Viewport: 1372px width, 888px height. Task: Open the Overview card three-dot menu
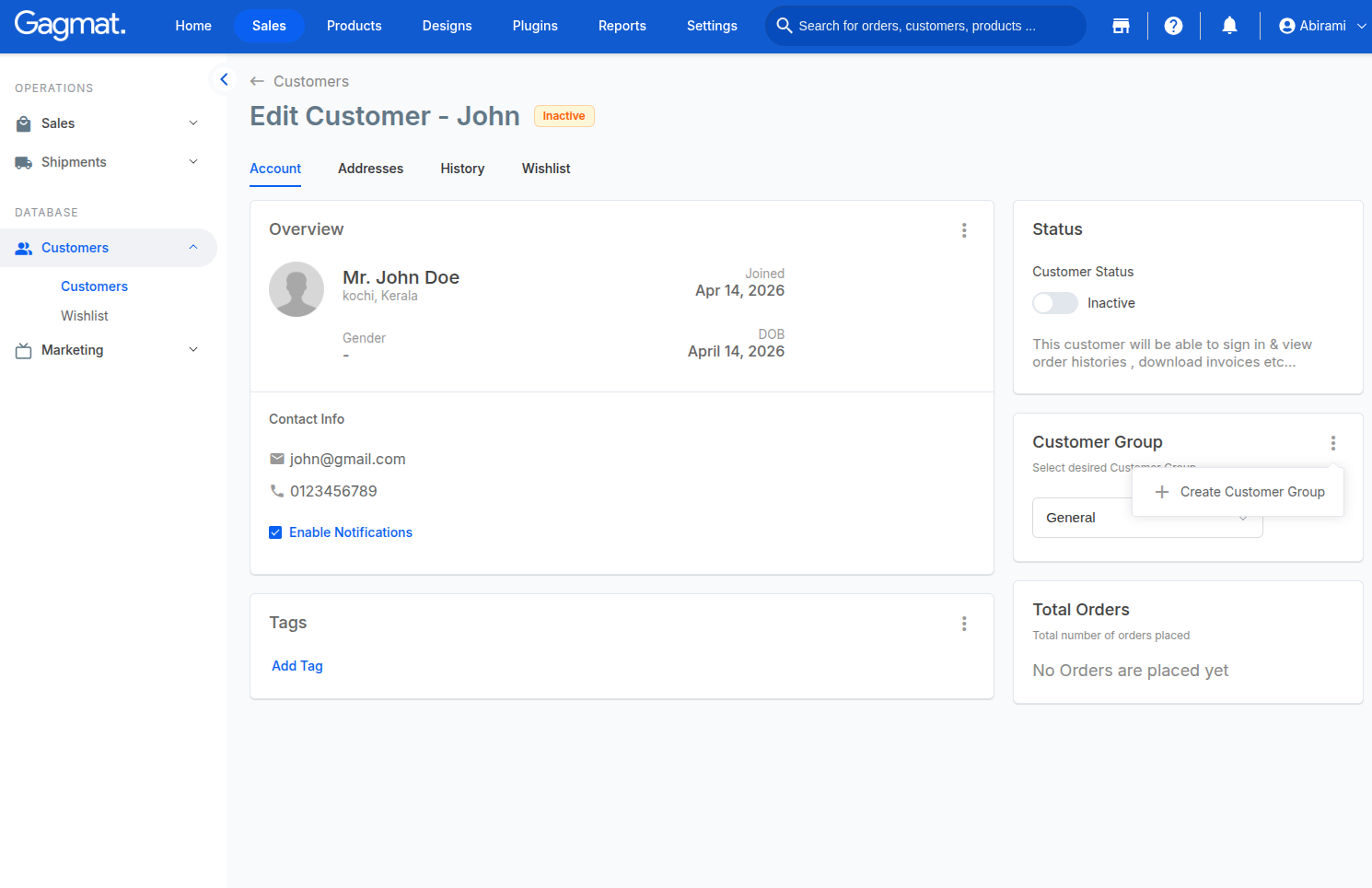(x=964, y=230)
